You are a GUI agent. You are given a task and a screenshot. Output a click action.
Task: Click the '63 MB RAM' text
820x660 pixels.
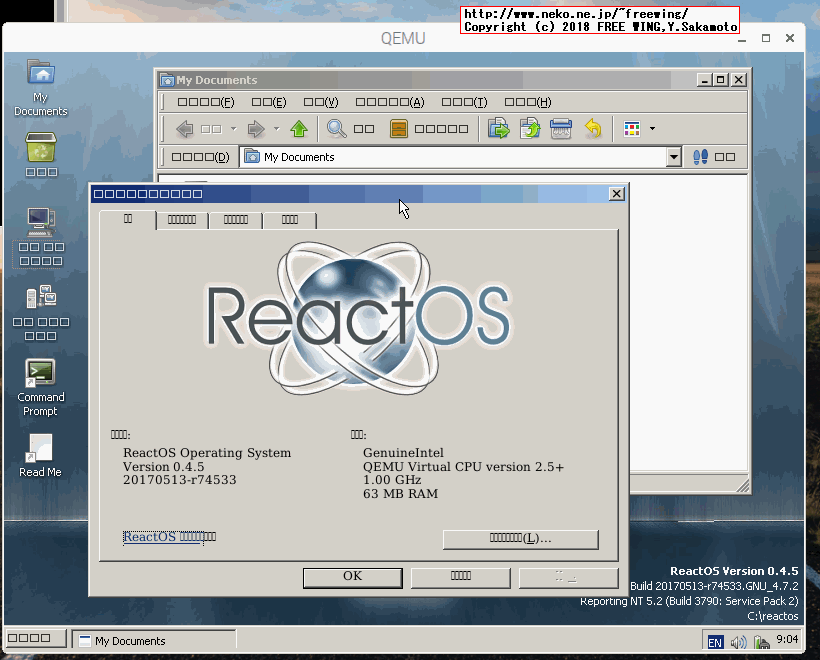coord(401,494)
